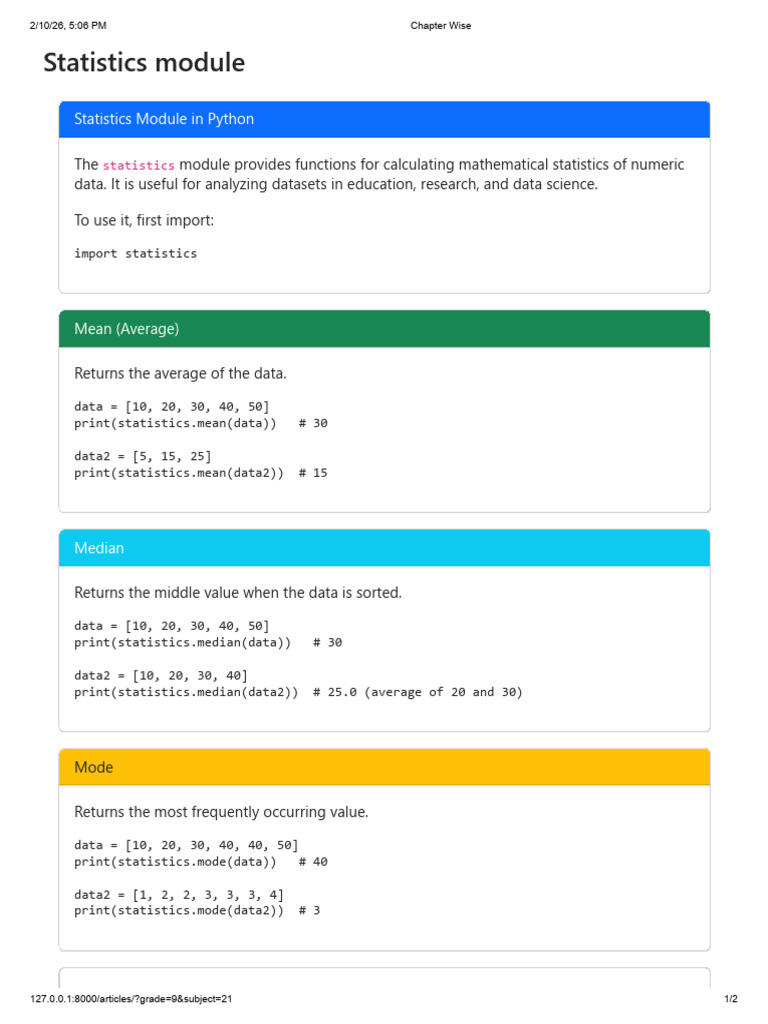This screenshot has height=1024, width=768.
Task: Click the green Mean (Average) card header
Action: coord(384,329)
